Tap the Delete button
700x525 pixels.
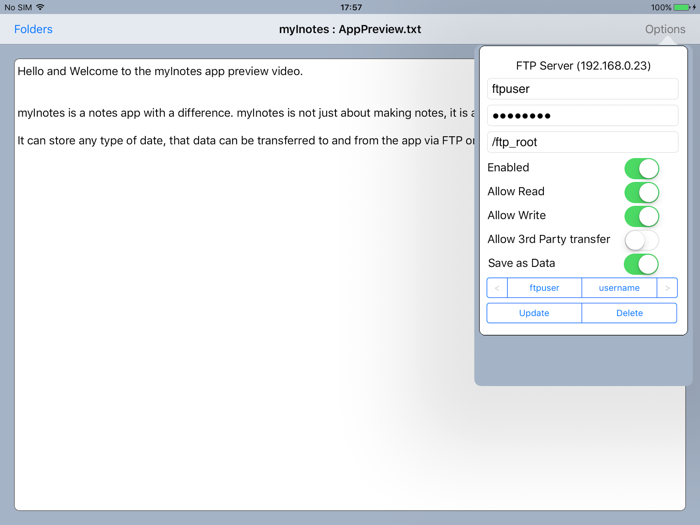[629, 313]
